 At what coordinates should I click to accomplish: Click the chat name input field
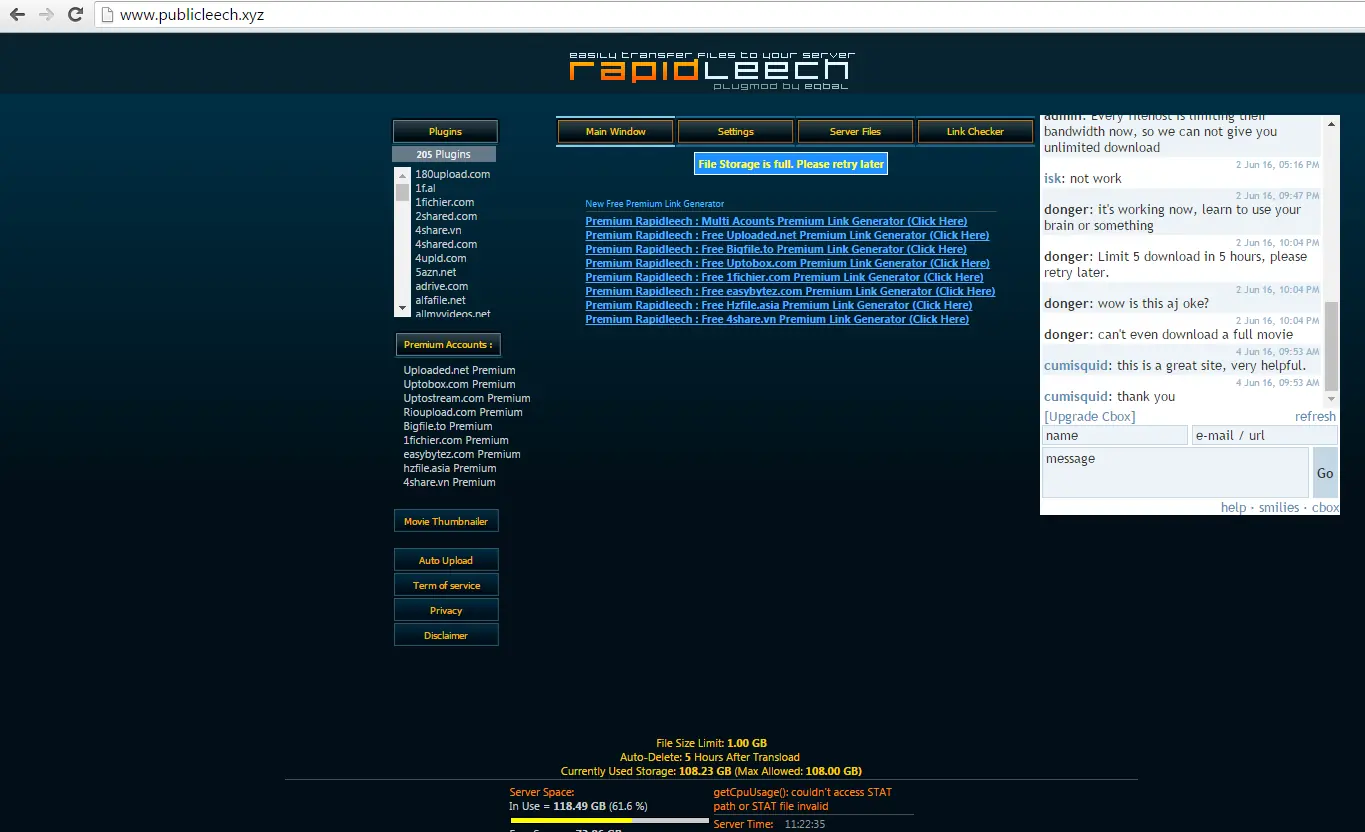click(x=1115, y=435)
